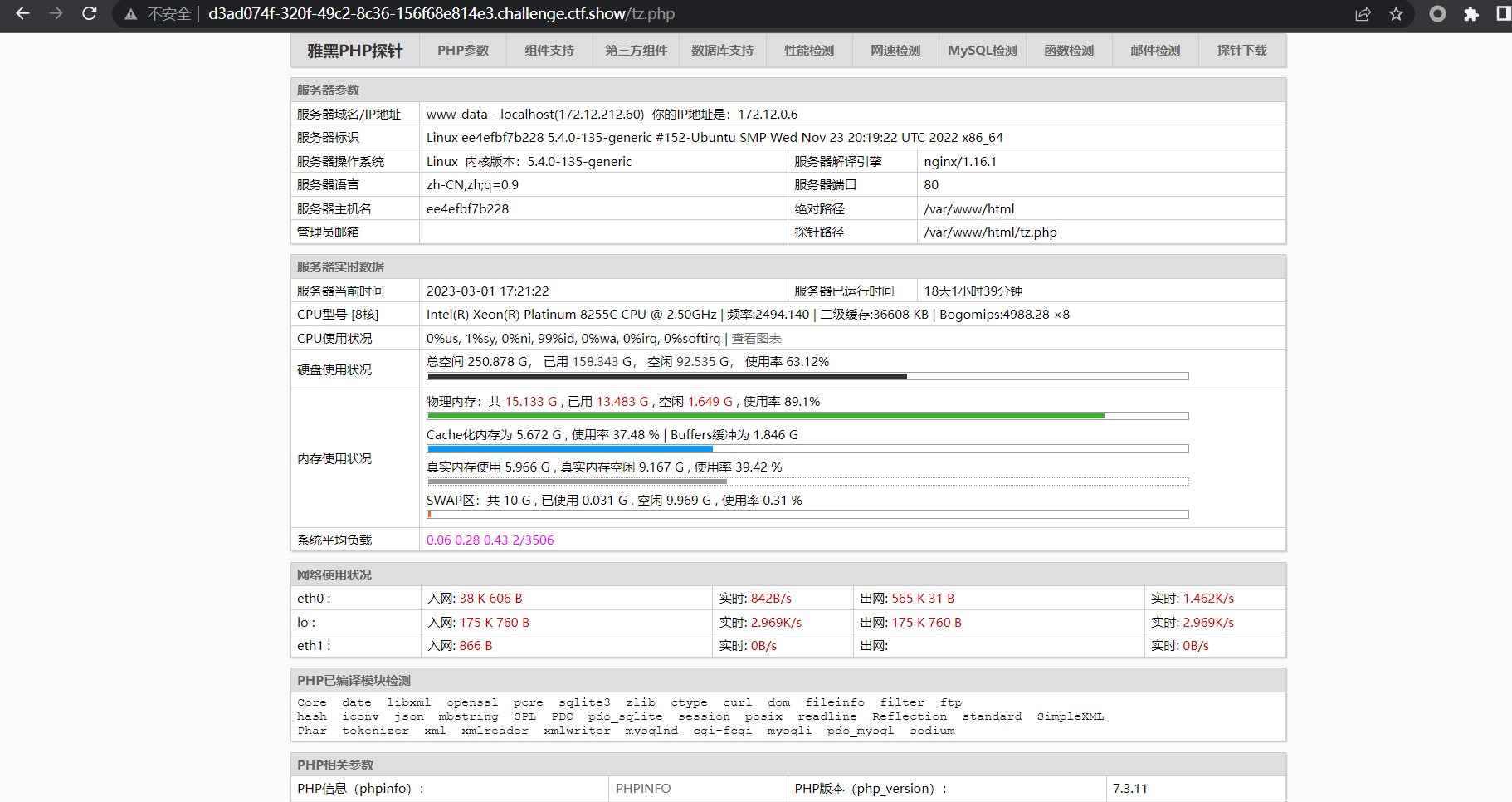Image resolution: width=1512 pixels, height=802 pixels.
Task: Reload the page with the refresh icon
Action: point(89,13)
